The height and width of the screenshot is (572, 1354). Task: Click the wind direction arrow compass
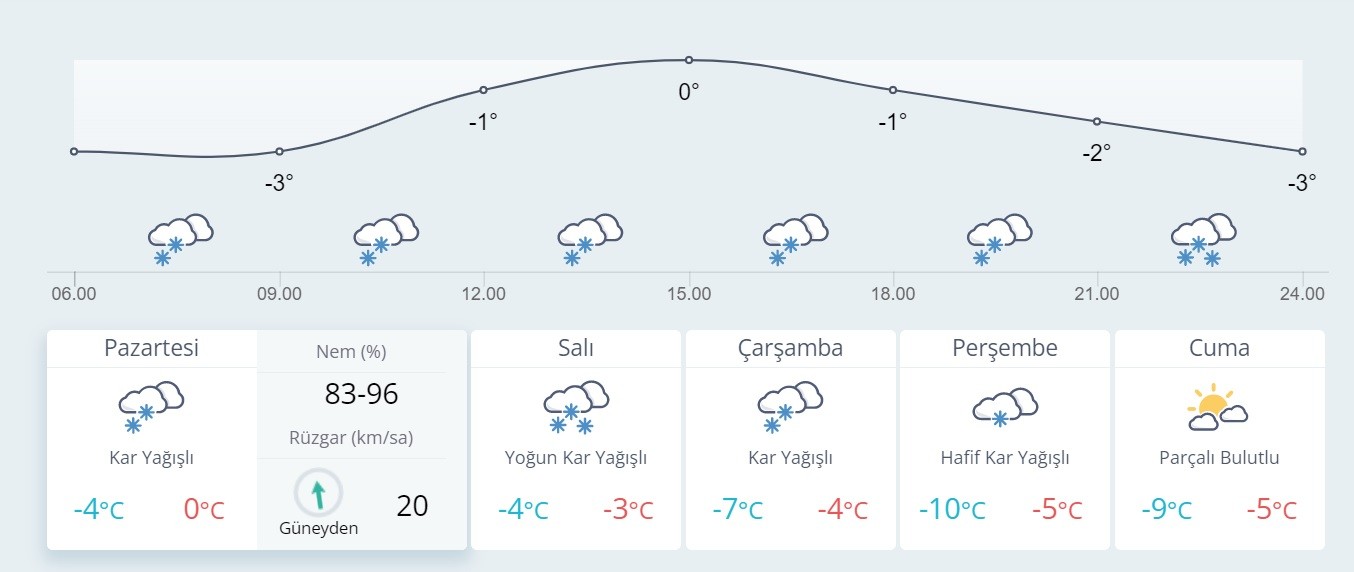[x=318, y=493]
